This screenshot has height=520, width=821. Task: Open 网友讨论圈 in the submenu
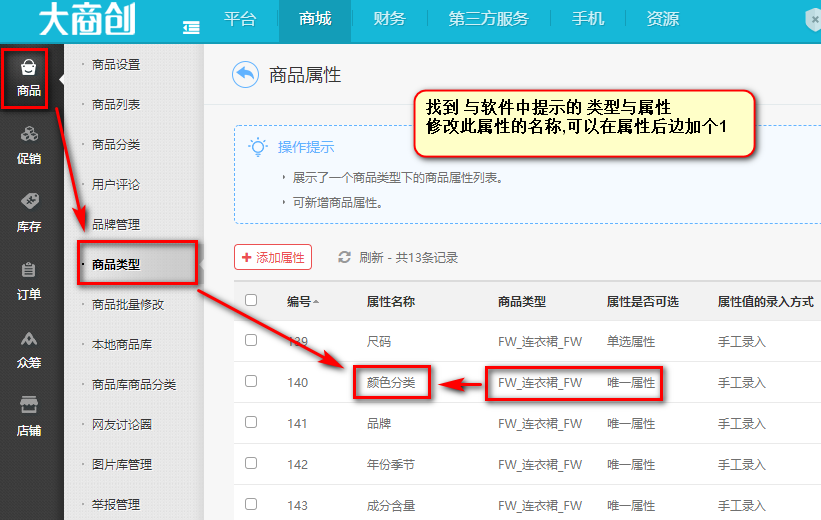tap(122, 424)
